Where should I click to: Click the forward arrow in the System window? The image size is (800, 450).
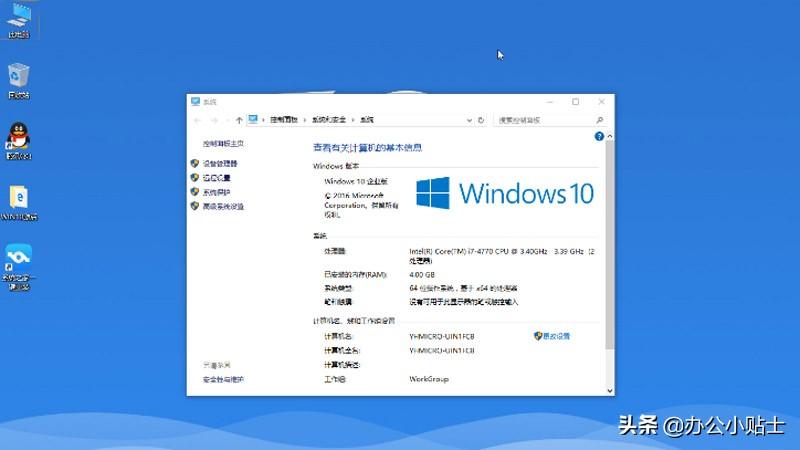click(x=214, y=120)
